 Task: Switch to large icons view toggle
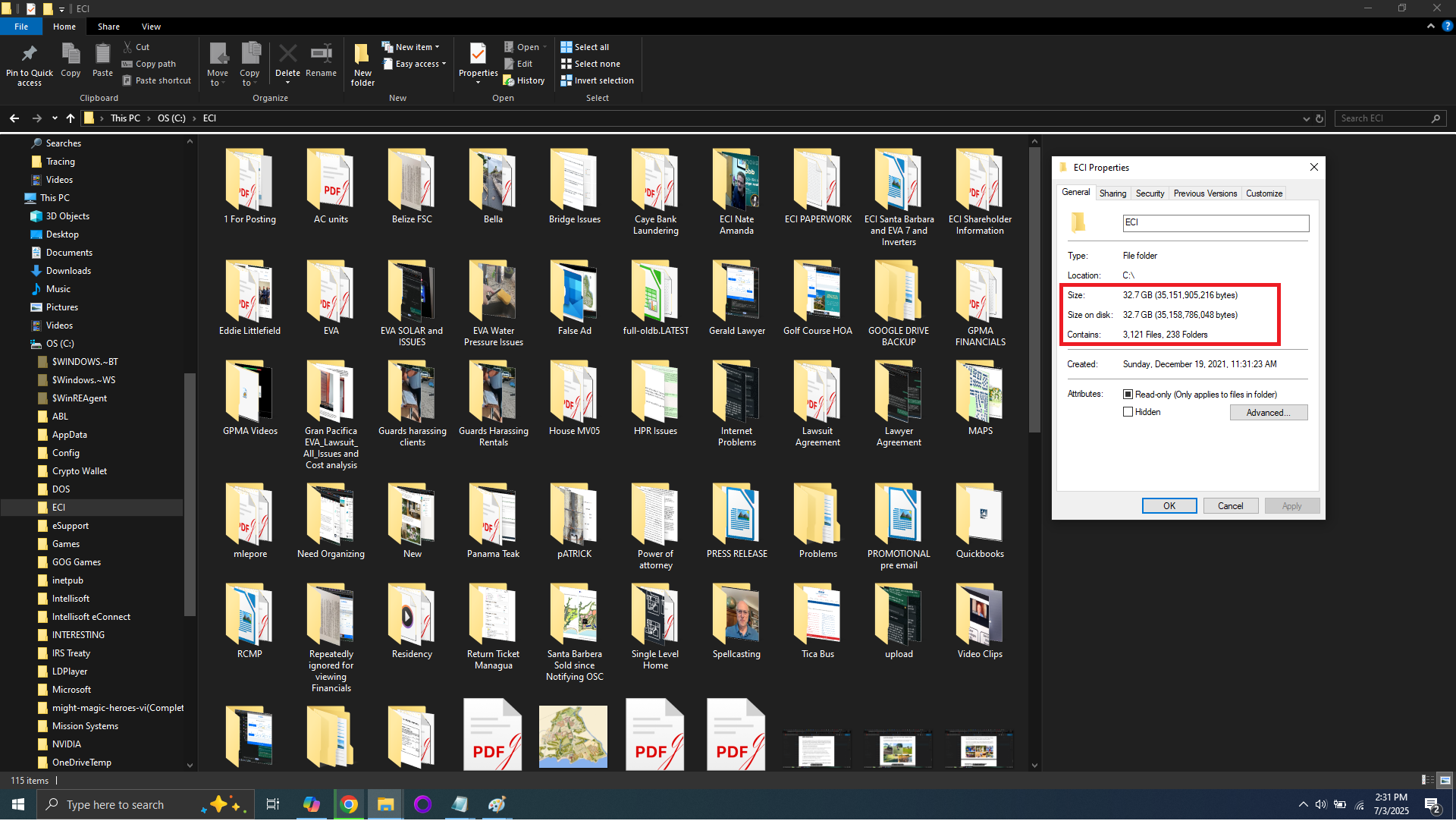(1445, 780)
